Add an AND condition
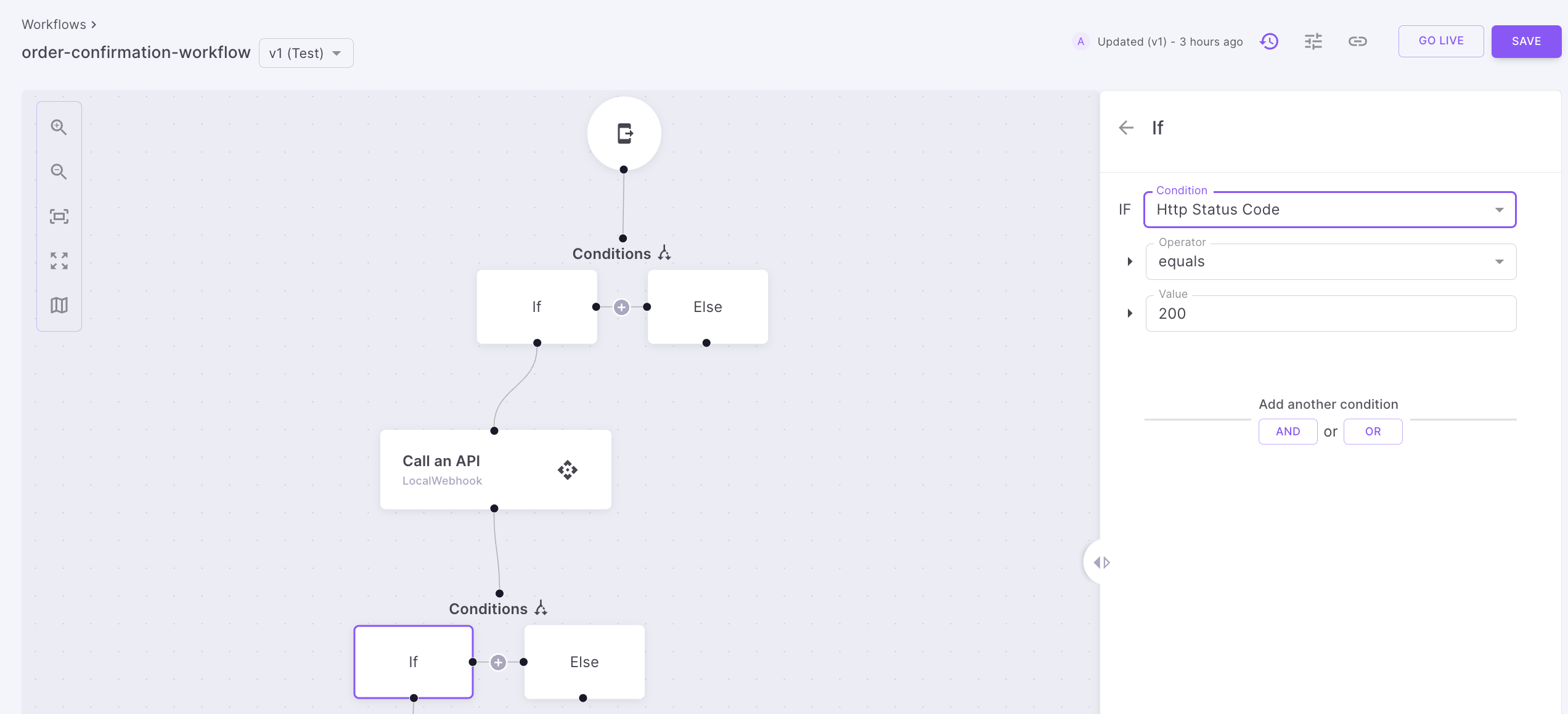This screenshot has height=714, width=1568. 1288,432
